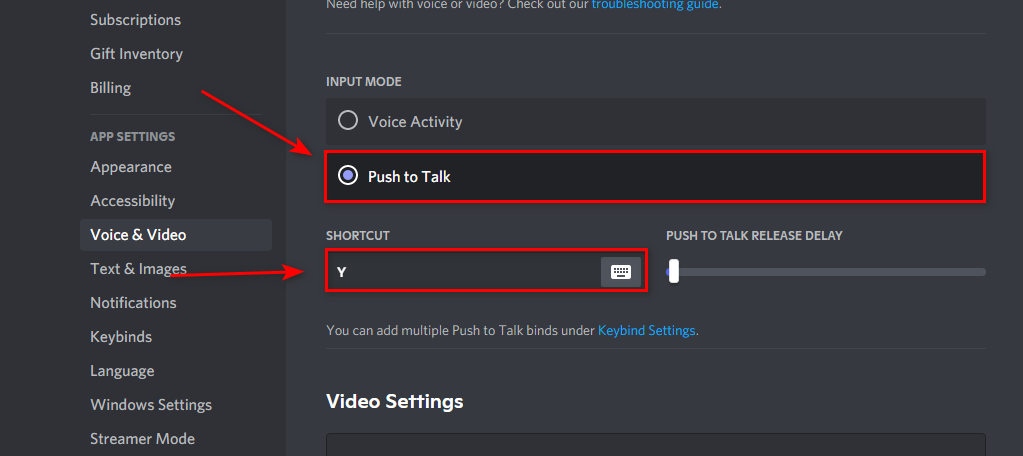Go to Billing settings
This screenshot has height=456, width=1023.
[x=110, y=88]
